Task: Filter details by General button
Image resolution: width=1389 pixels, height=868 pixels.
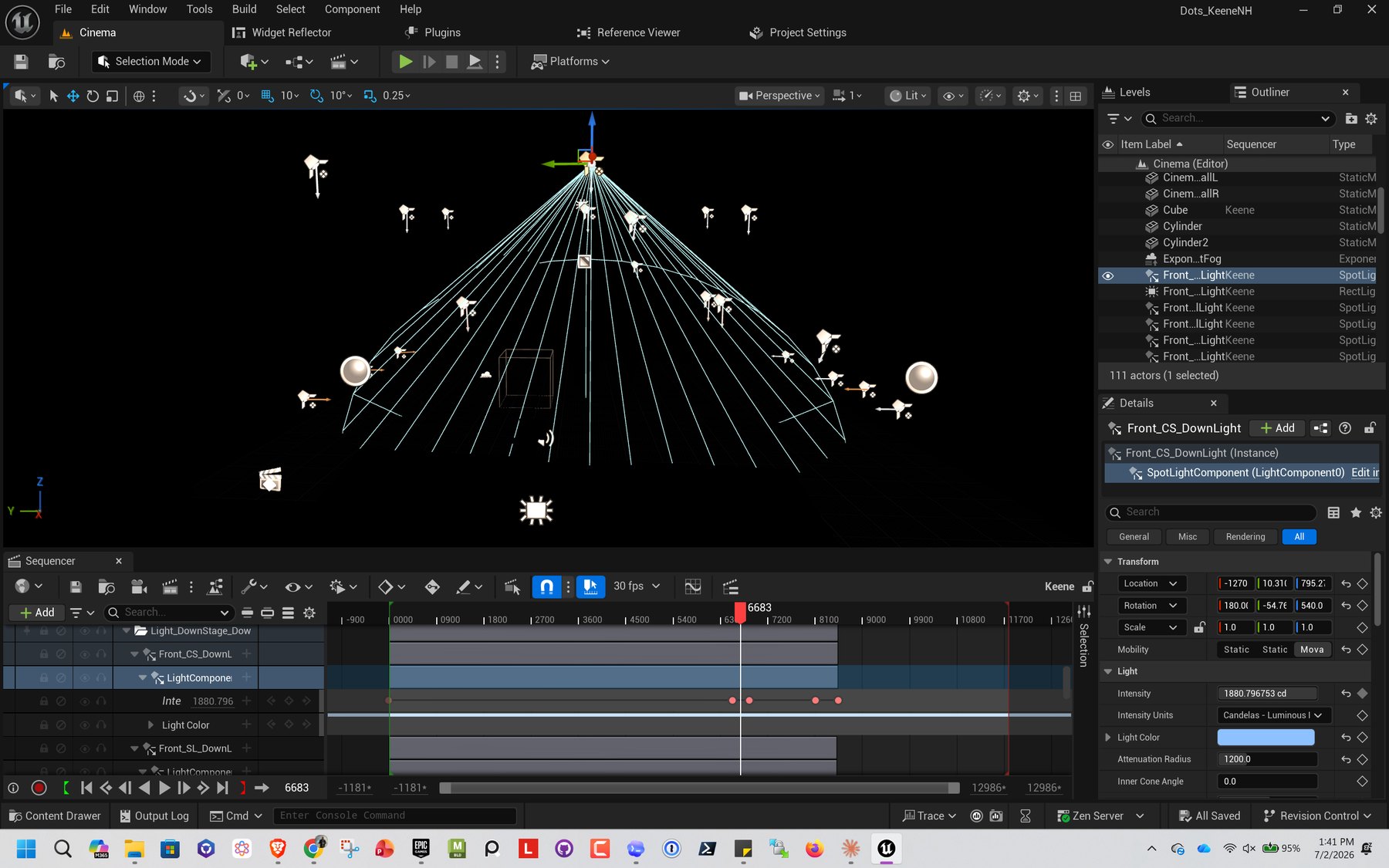Action: coord(1134,537)
